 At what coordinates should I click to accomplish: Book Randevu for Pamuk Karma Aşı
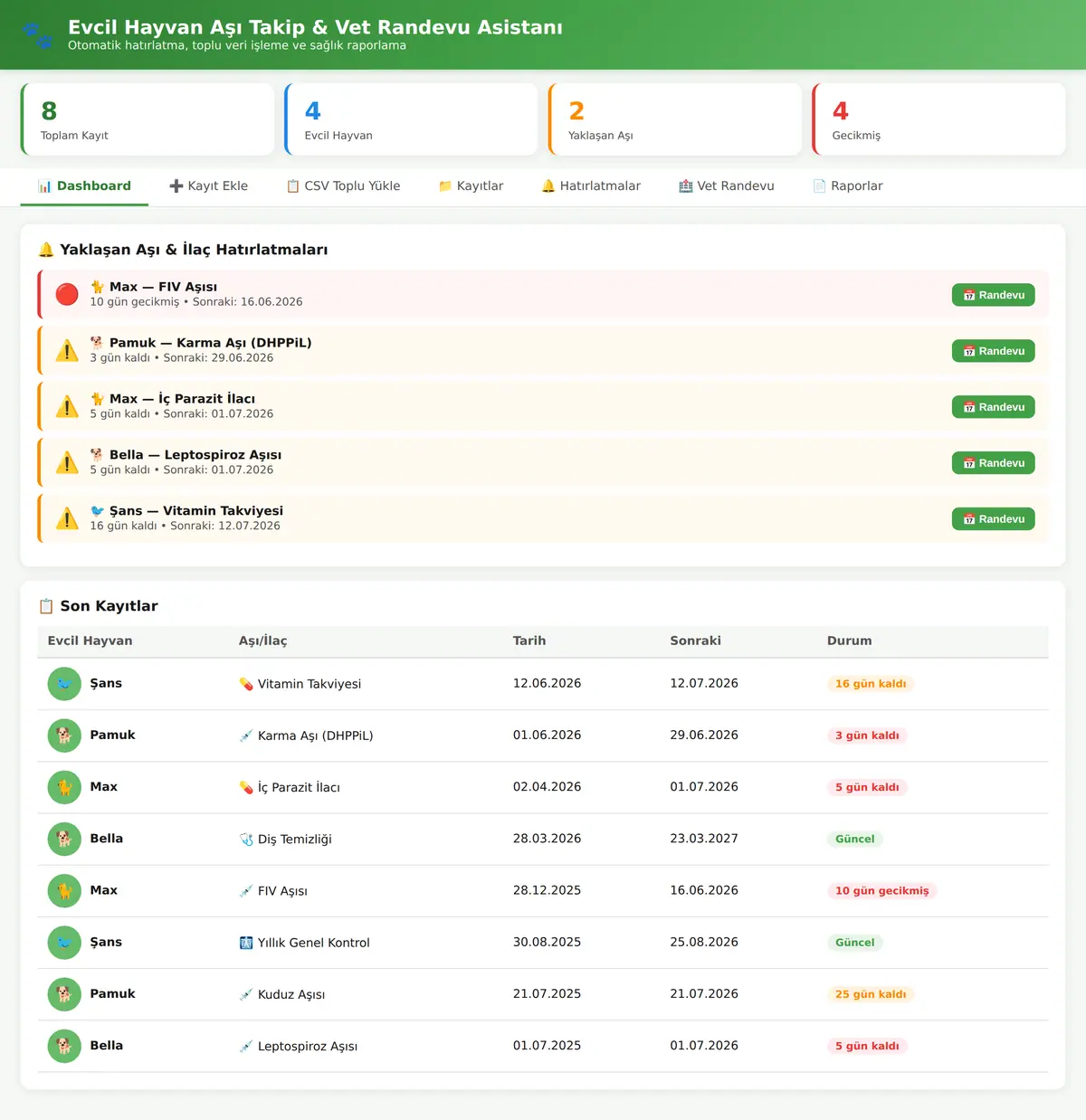[x=993, y=351]
